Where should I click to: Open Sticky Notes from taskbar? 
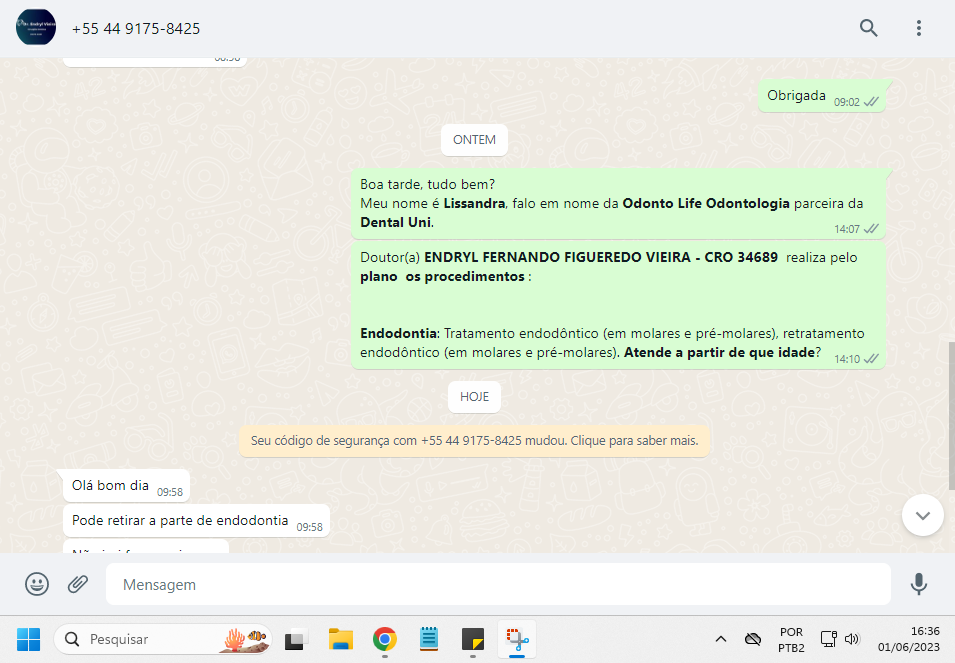(x=473, y=639)
